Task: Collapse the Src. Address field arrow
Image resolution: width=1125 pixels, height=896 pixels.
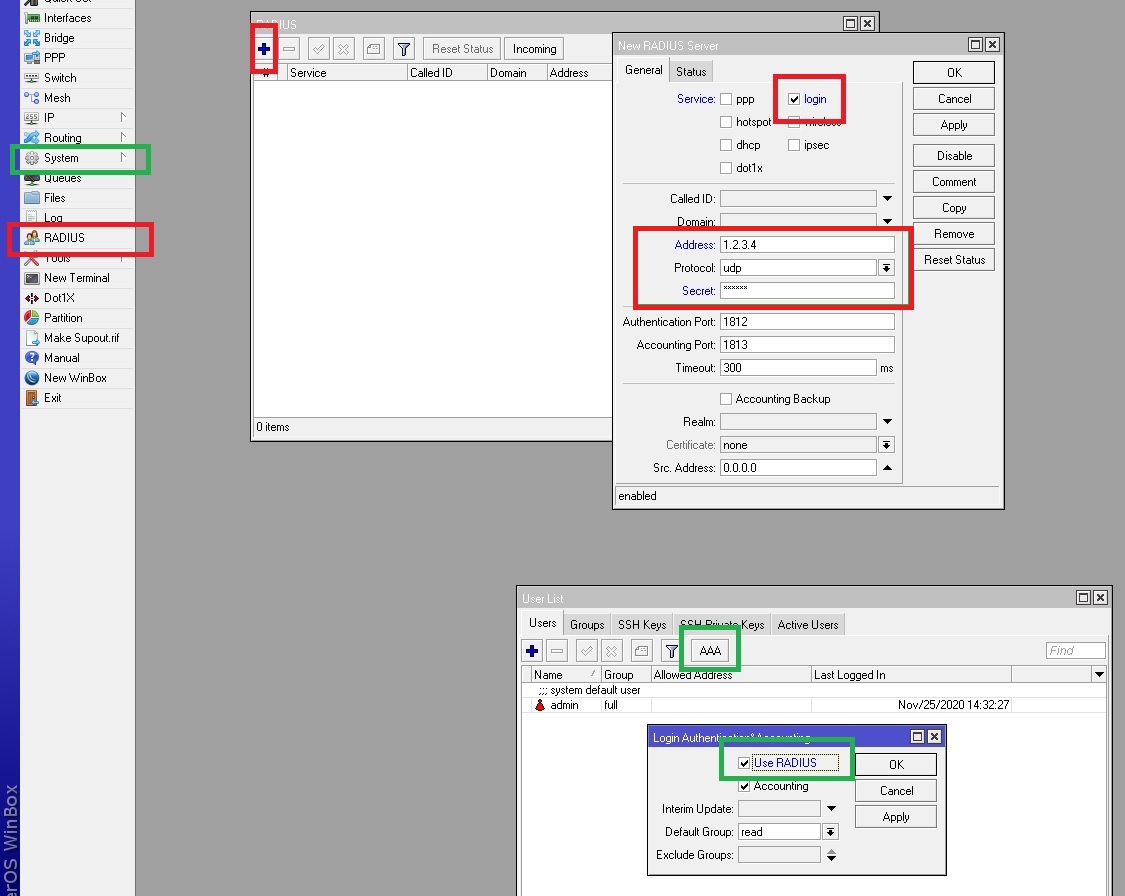Action: [x=888, y=468]
